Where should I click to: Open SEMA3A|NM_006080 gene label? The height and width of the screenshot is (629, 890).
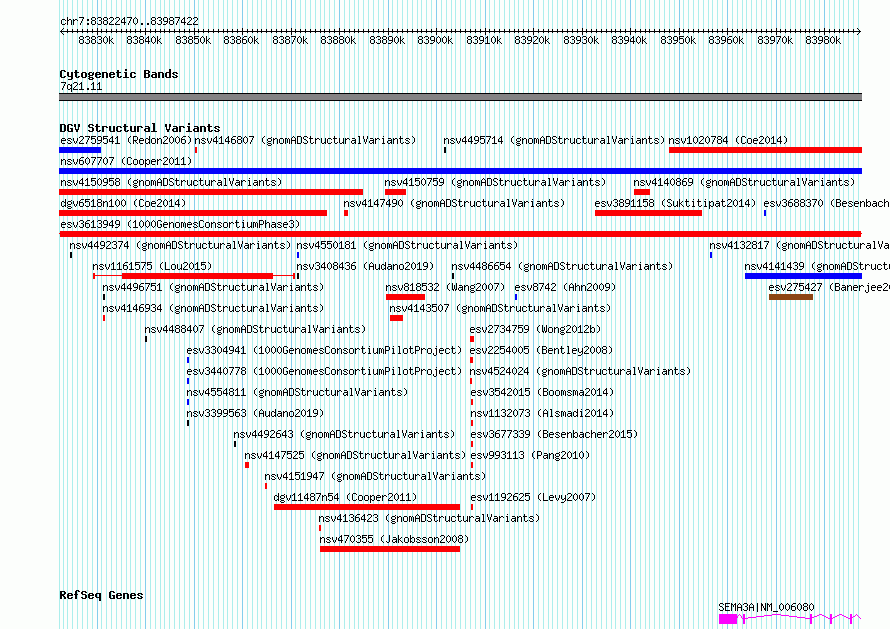[766, 607]
